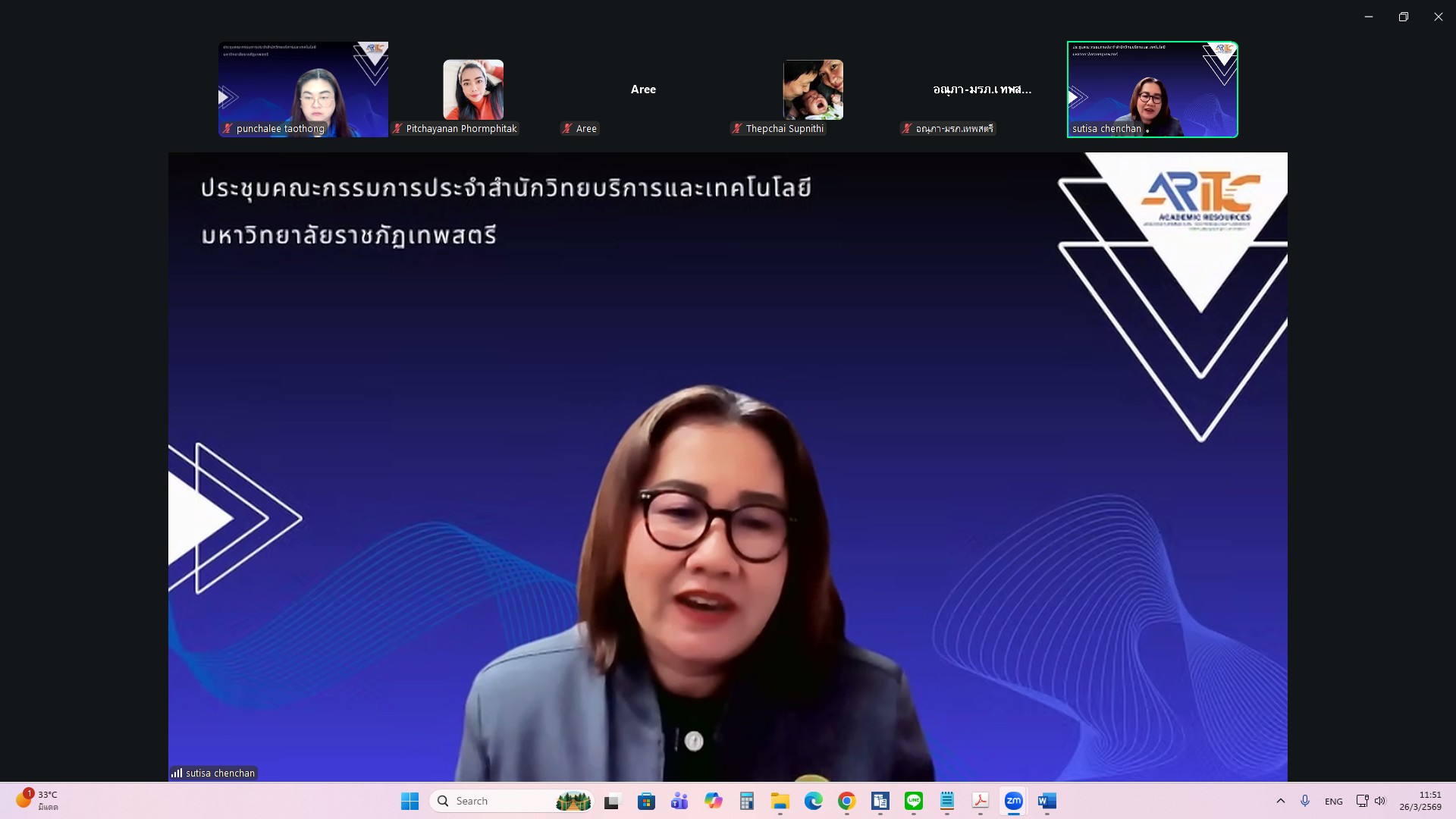
Task: Open the Zoom app in taskbar
Action: point(1013,801)
